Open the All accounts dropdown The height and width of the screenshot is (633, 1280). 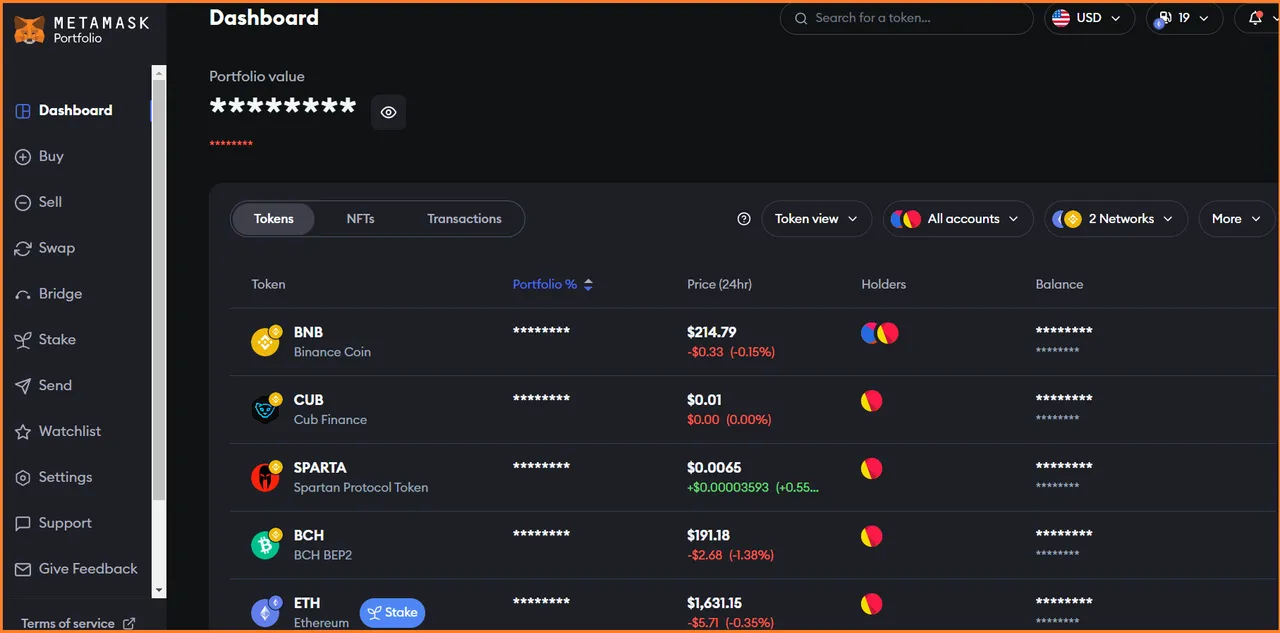958,219
